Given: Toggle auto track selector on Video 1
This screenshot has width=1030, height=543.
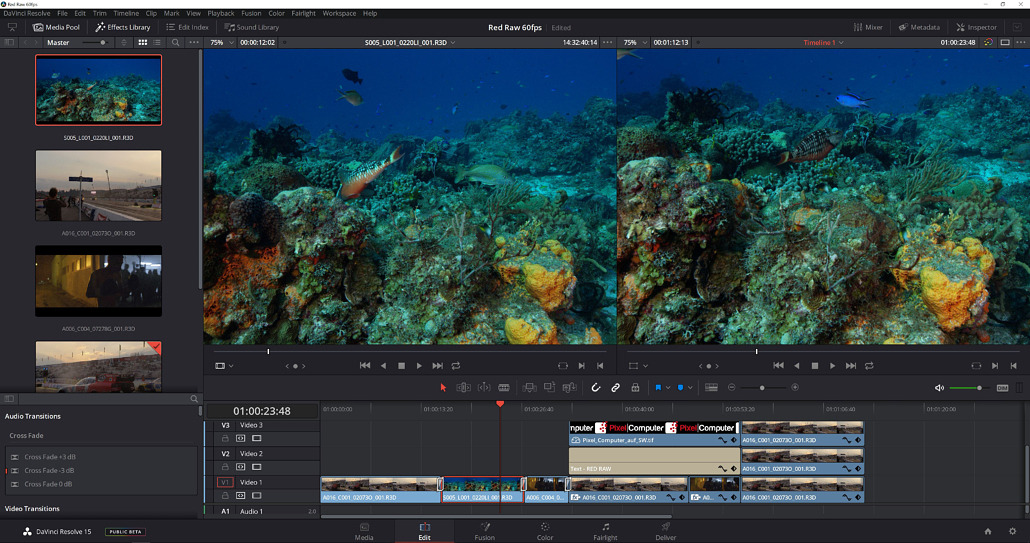Looking at the screenshot, I should point(241,495).
